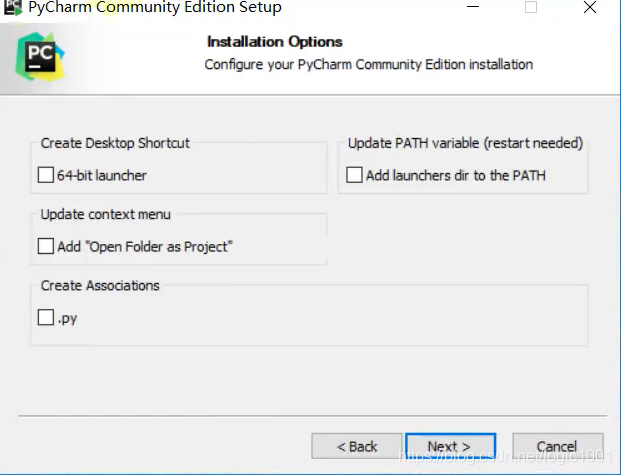This screenshot has width=621, height=475.
Task: Click the Create Desktop Shortcut group label
Action: point(115,143)
